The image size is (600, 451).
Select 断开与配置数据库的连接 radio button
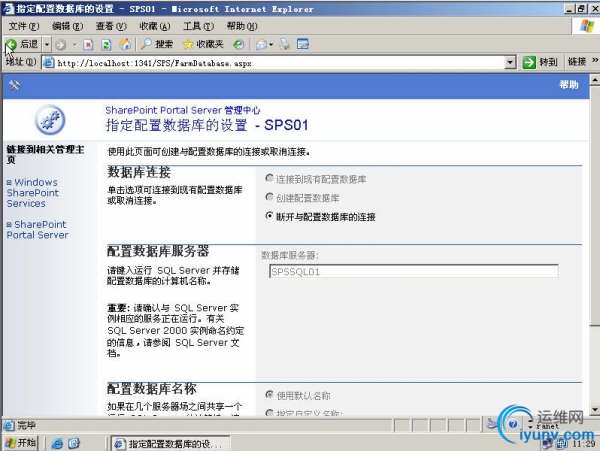(x=269, y=216)
